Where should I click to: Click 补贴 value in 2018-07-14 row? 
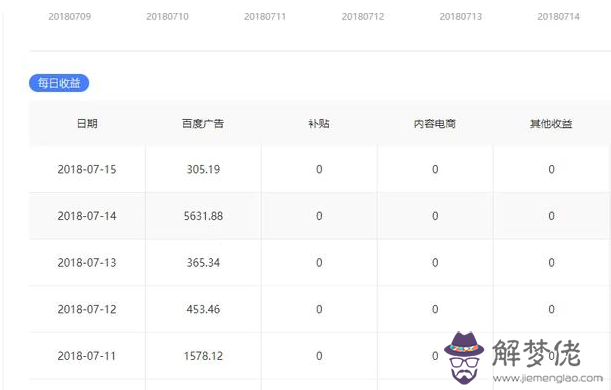[x=319, y=216]
